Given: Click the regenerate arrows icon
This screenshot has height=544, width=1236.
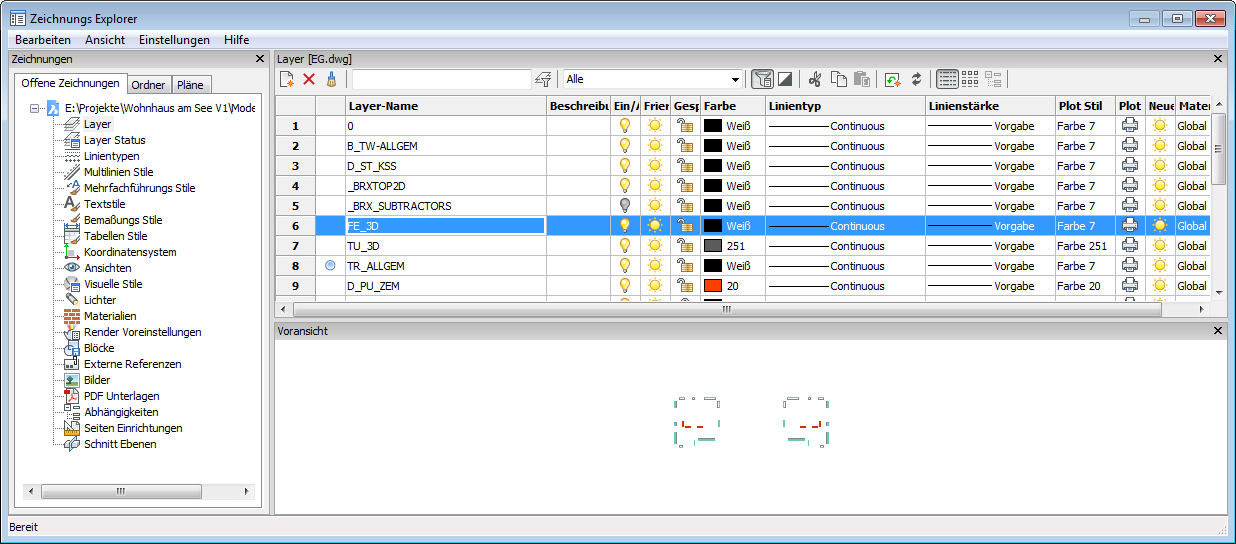Looking at the screenshot, I should point(916,79).
